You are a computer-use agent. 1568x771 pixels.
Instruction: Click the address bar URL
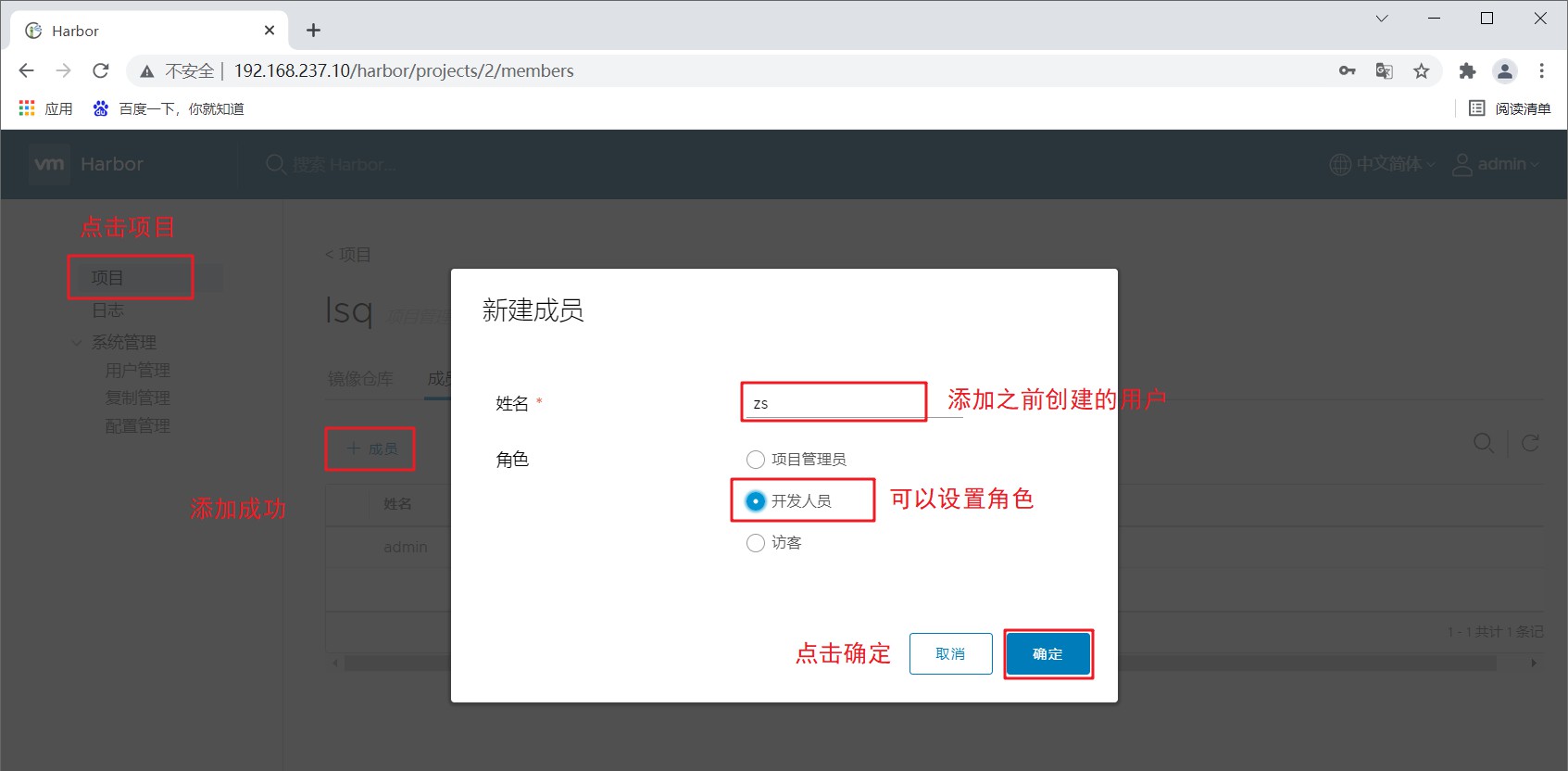coord(404,70)
